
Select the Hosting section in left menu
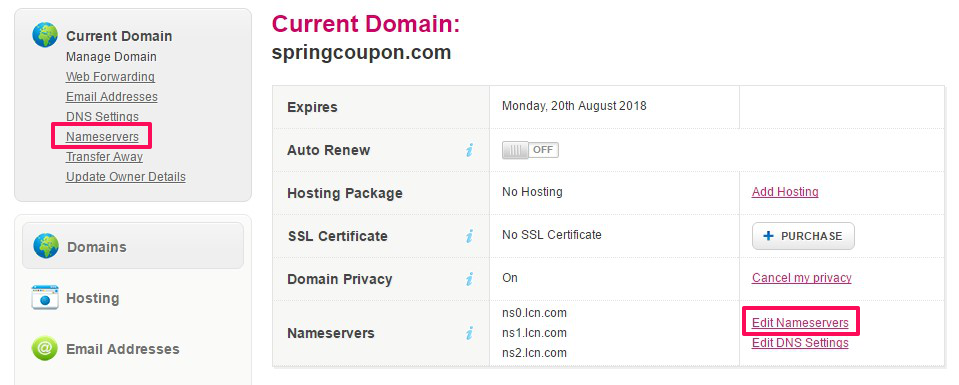(92, 298)
